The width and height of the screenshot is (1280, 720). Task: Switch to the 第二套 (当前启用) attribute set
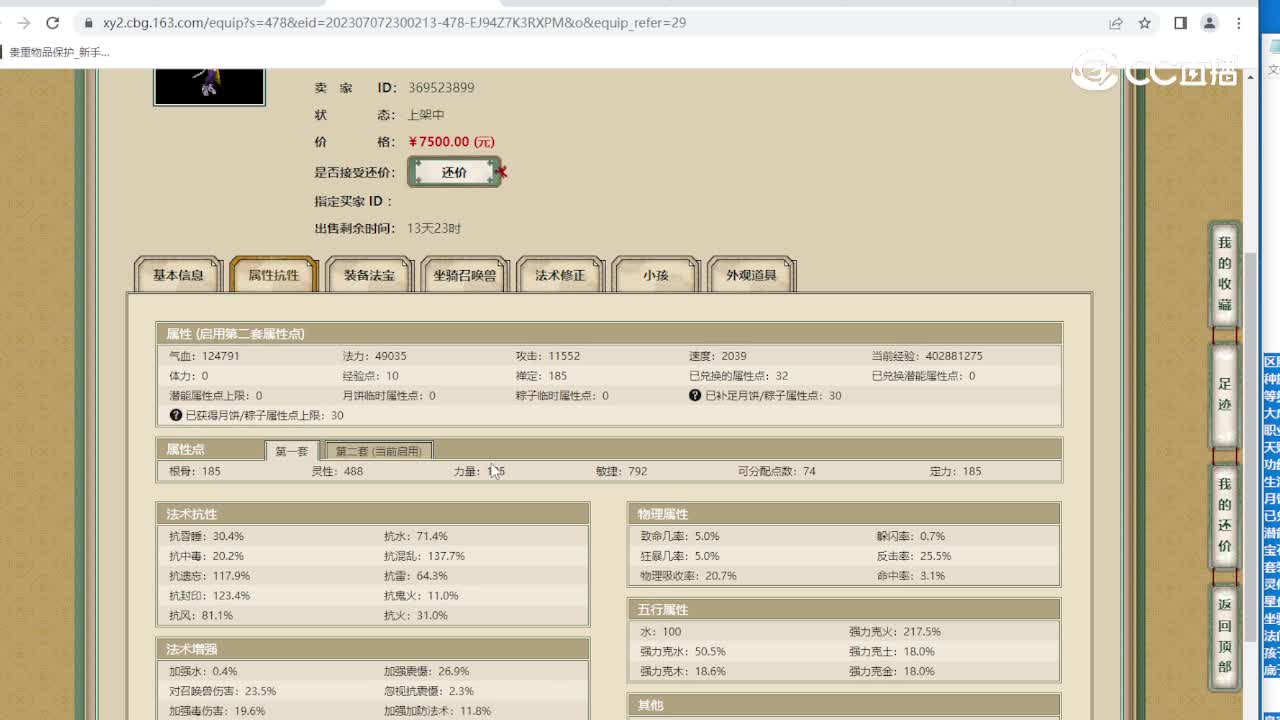pos(379,451)
